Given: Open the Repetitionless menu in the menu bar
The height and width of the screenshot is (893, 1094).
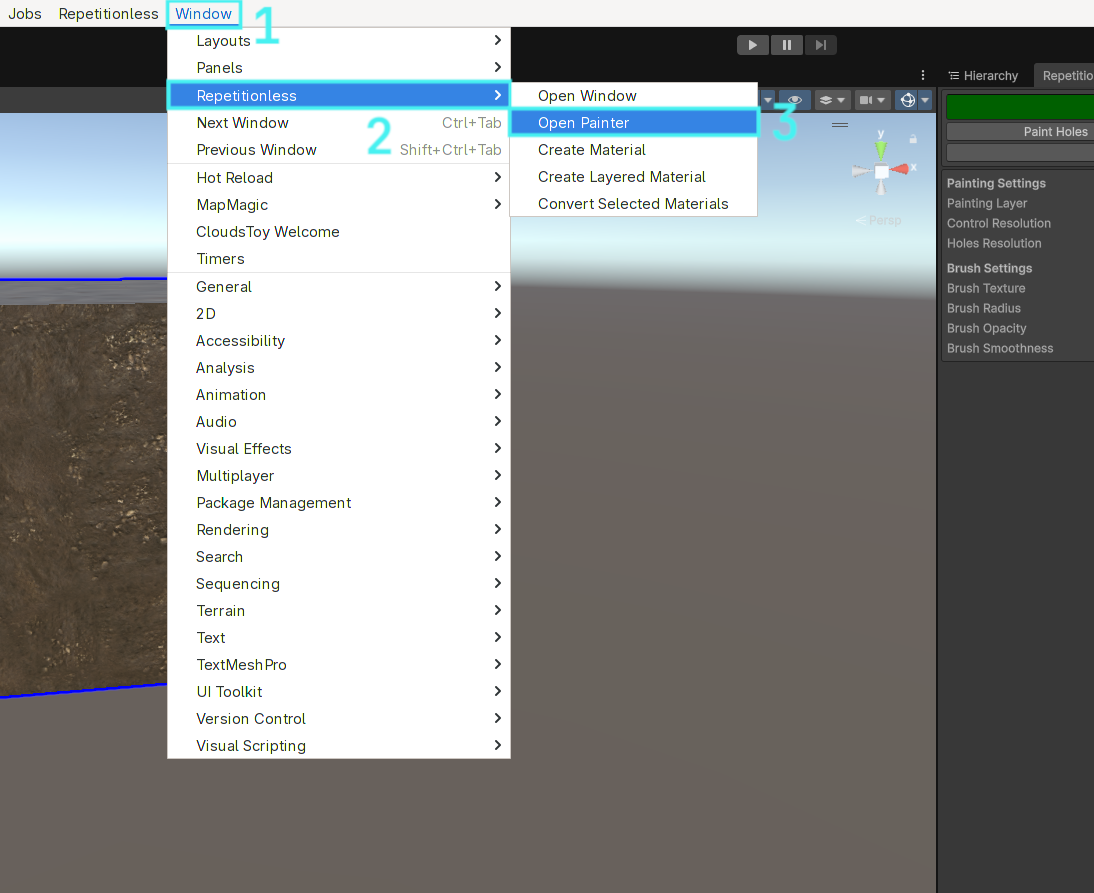Looking at the screenshot, I should click(x=109, y=14).
